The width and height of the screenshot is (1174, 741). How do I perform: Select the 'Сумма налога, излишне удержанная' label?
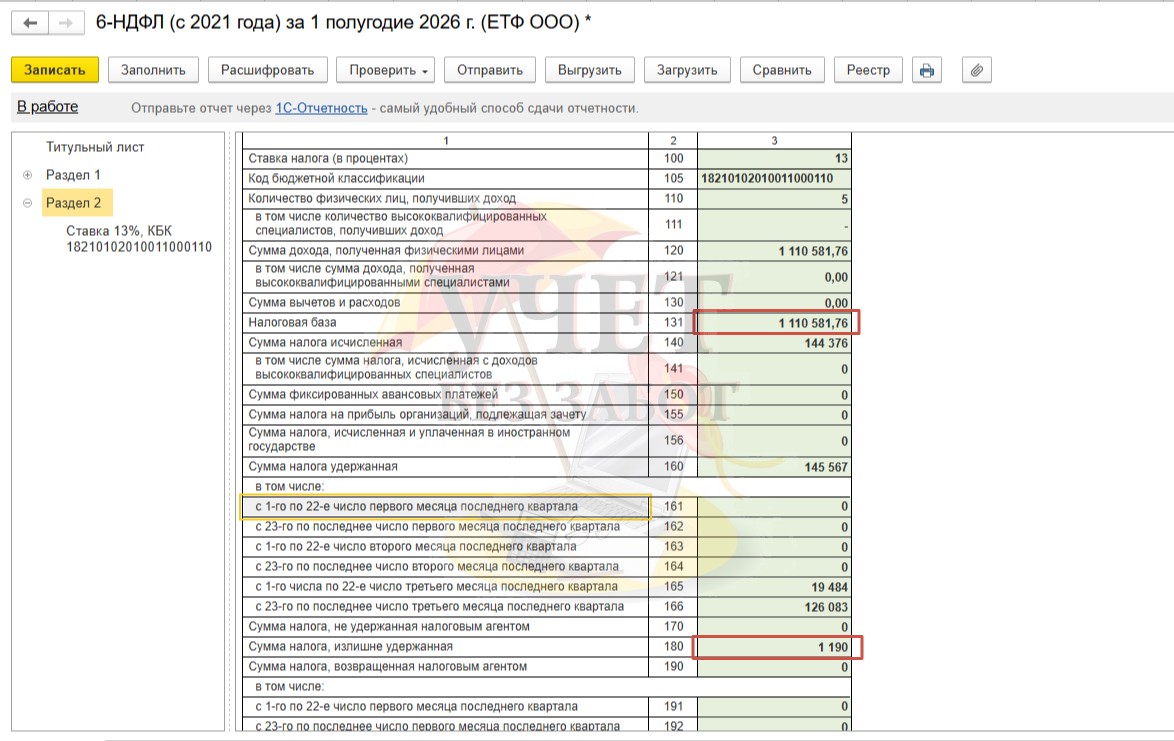click(350, 647)
